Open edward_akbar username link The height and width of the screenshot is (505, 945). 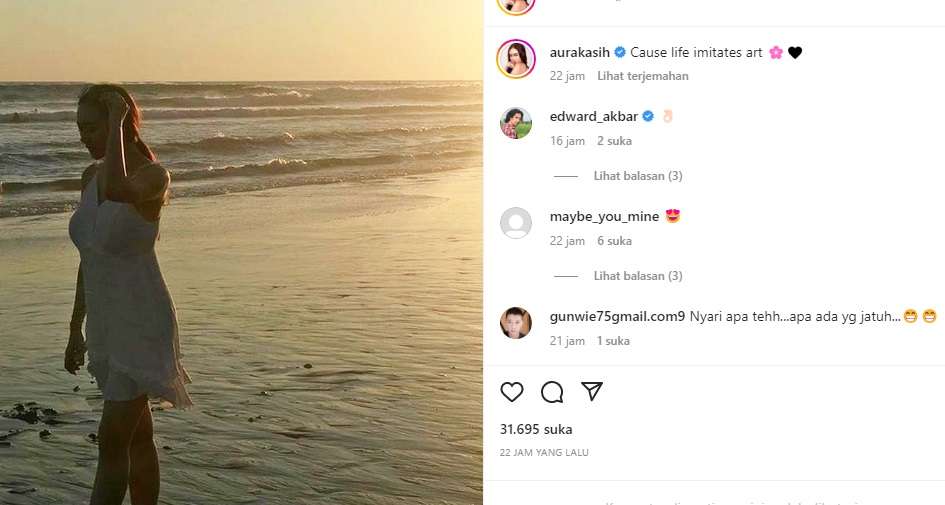coord(594,116)
